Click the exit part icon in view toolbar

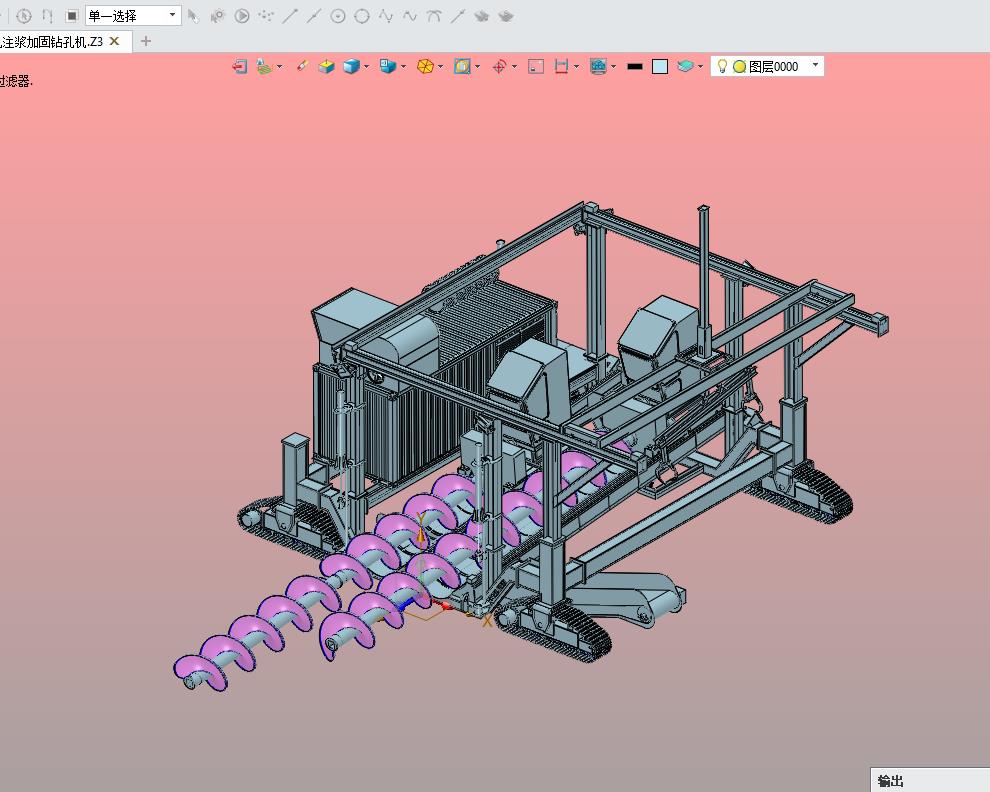(239, 66)
